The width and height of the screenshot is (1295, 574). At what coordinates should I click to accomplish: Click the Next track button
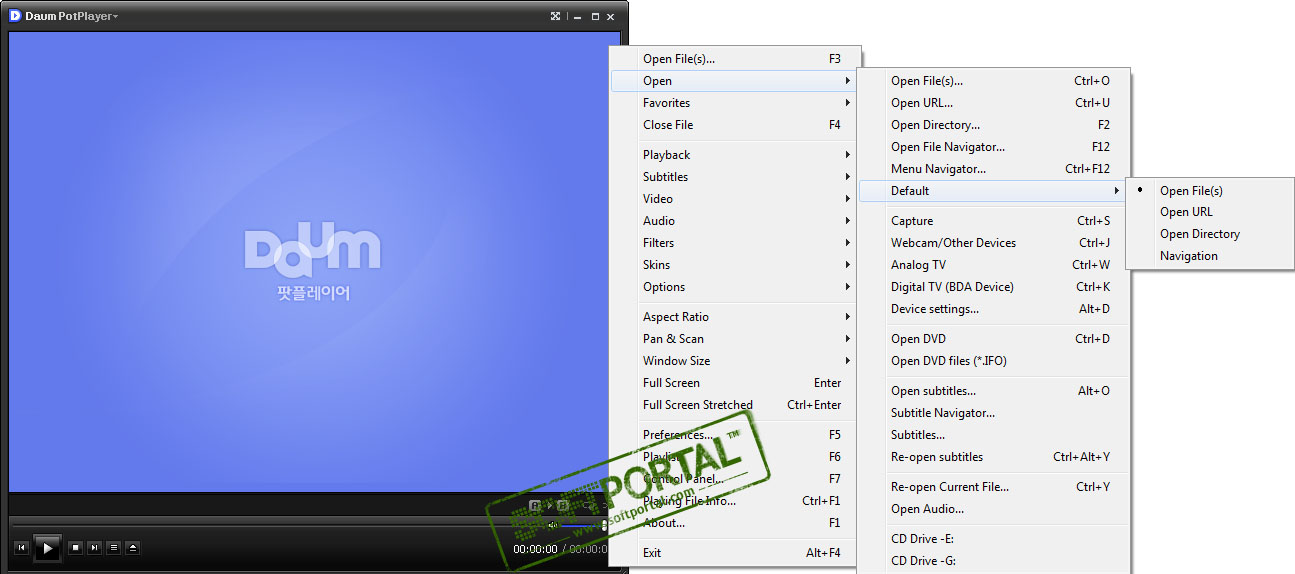point(94,548)
